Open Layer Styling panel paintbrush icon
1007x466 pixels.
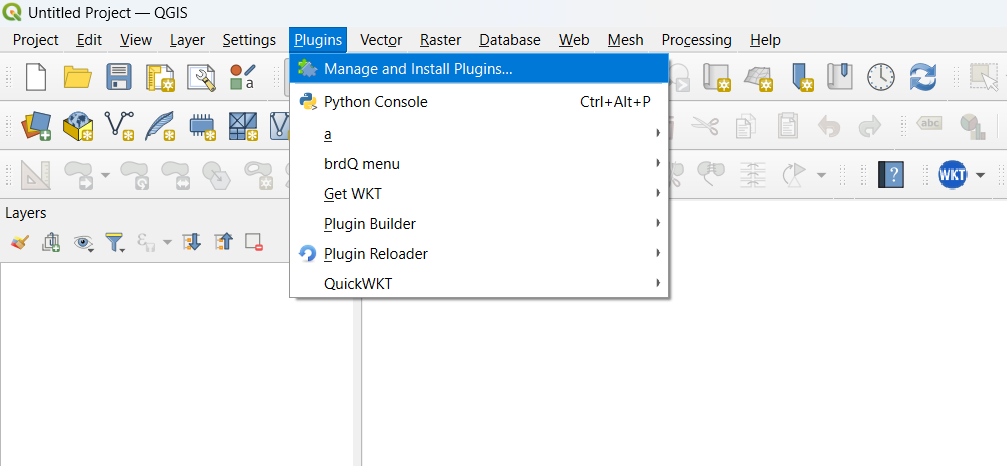click(x=20, y=242)
